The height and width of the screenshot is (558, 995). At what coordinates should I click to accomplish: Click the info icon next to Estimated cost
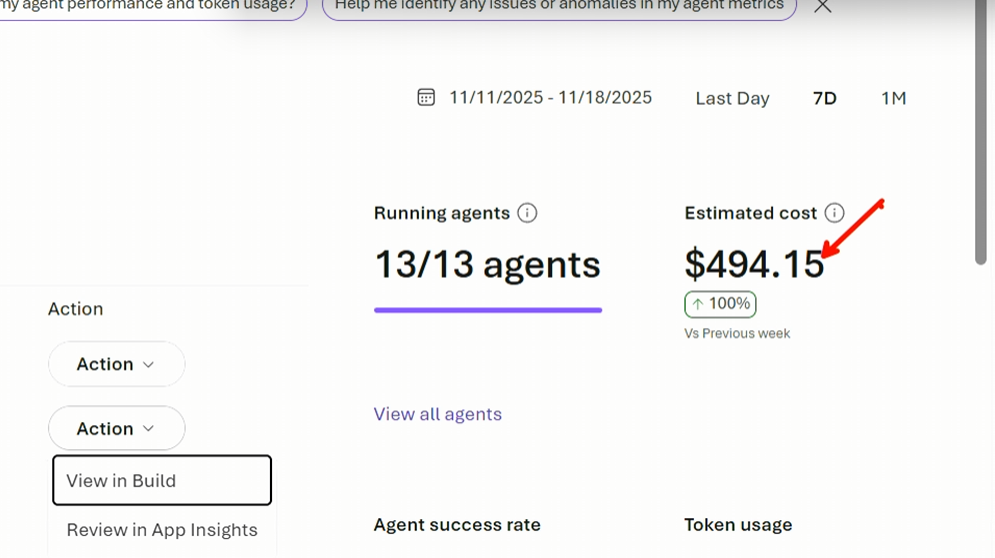(x=834, y=213)
